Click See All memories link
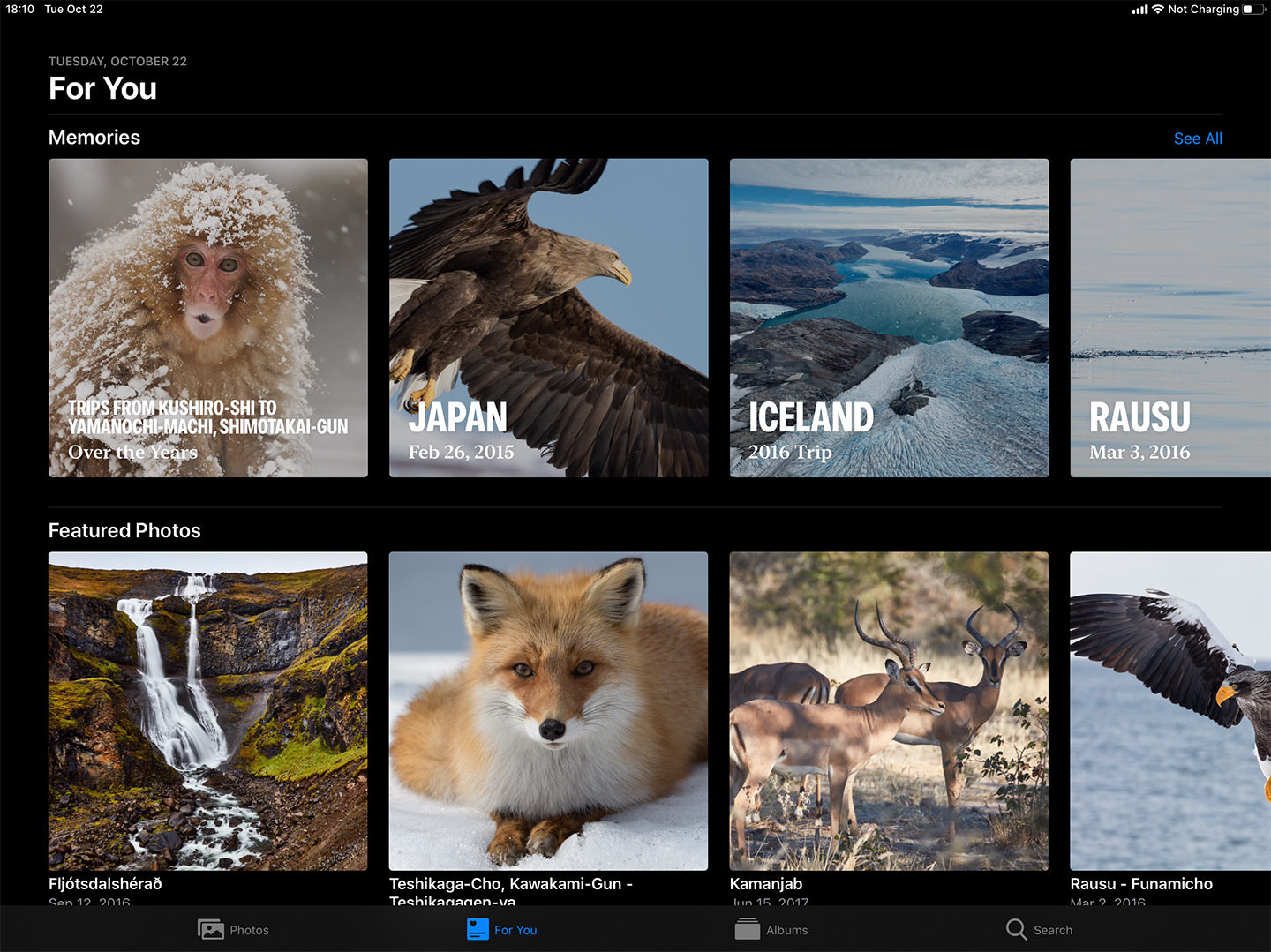Image resolution: width=1271 pixels, height=952 pixels. point(1197,139)
